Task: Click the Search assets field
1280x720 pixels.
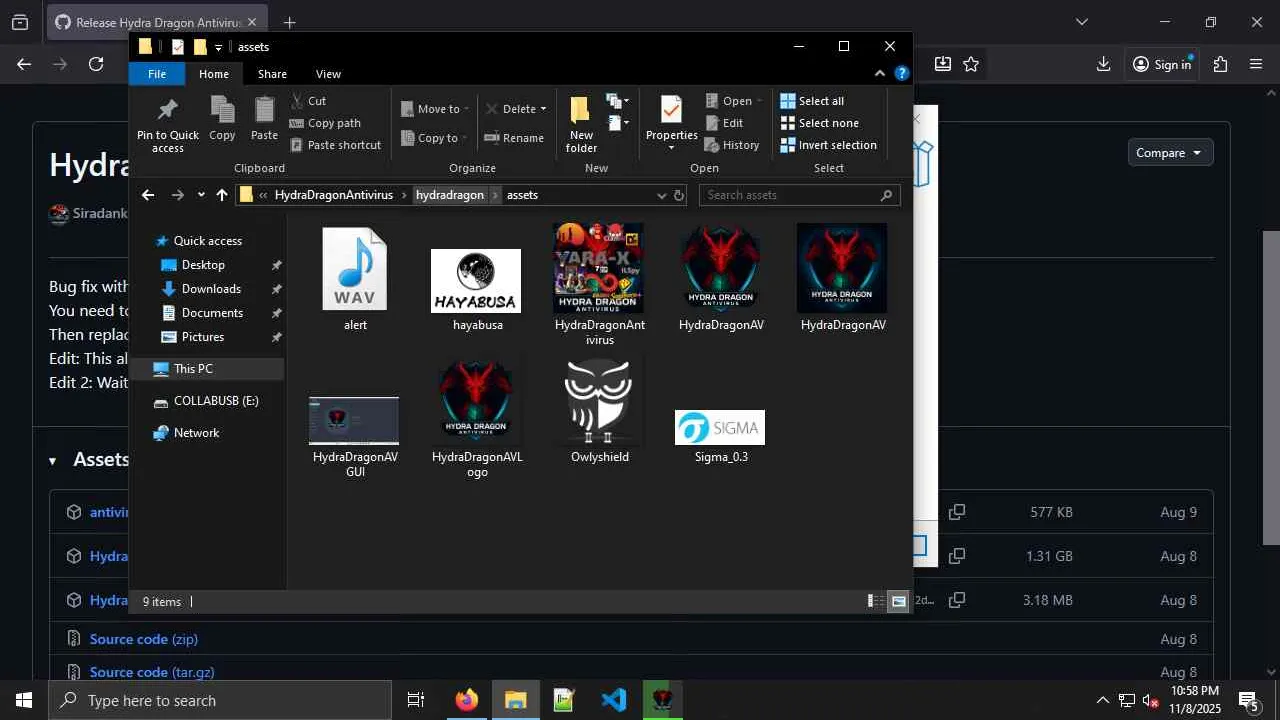Action: point(800,195)
